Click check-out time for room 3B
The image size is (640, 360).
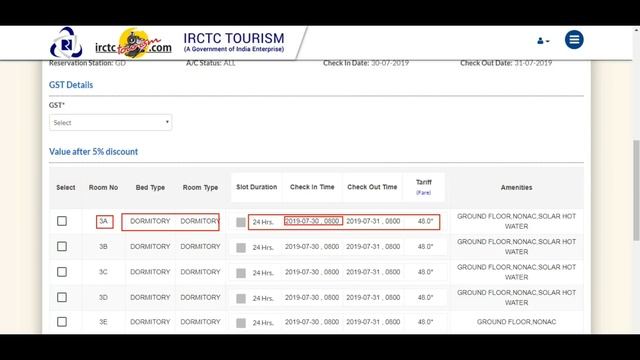(373, 247)
